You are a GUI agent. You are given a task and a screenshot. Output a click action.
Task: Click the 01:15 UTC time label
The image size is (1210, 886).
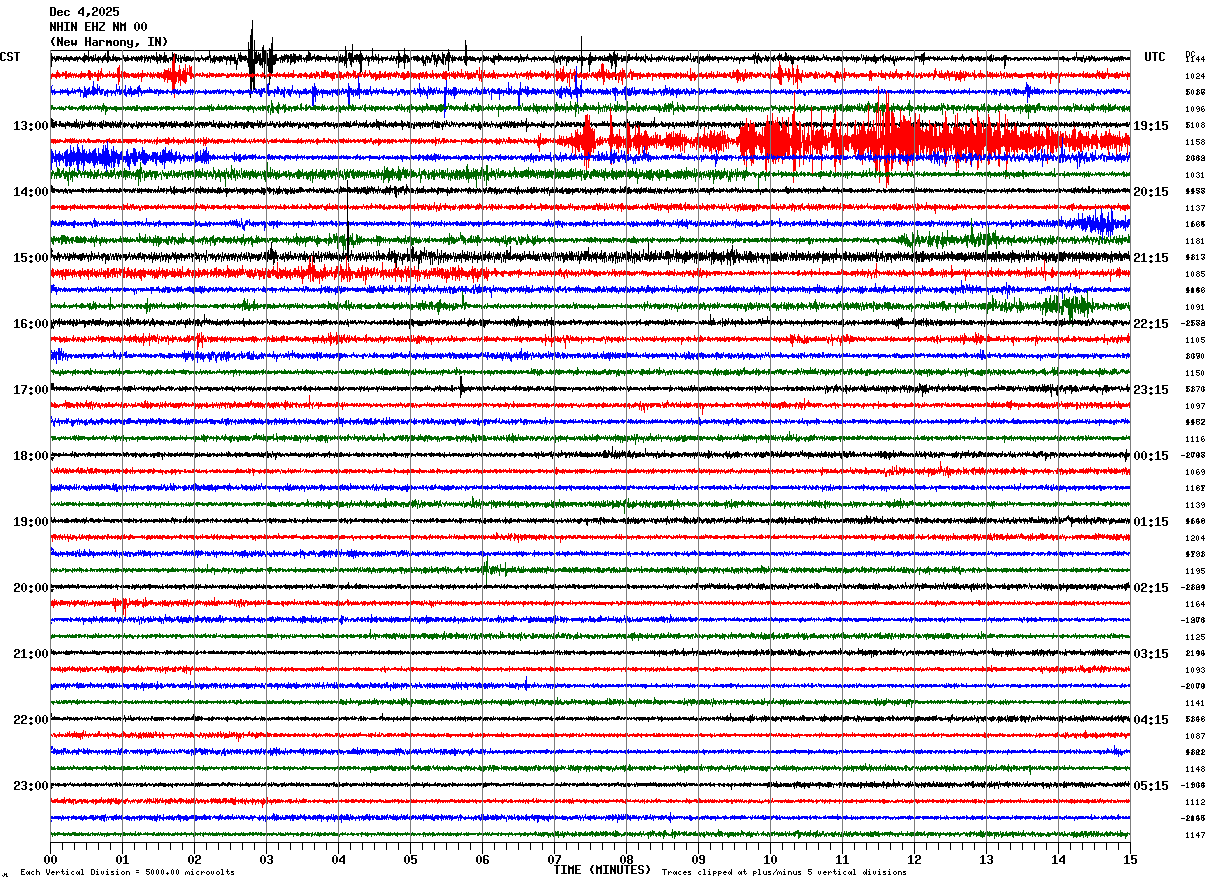pos(1151,522)
